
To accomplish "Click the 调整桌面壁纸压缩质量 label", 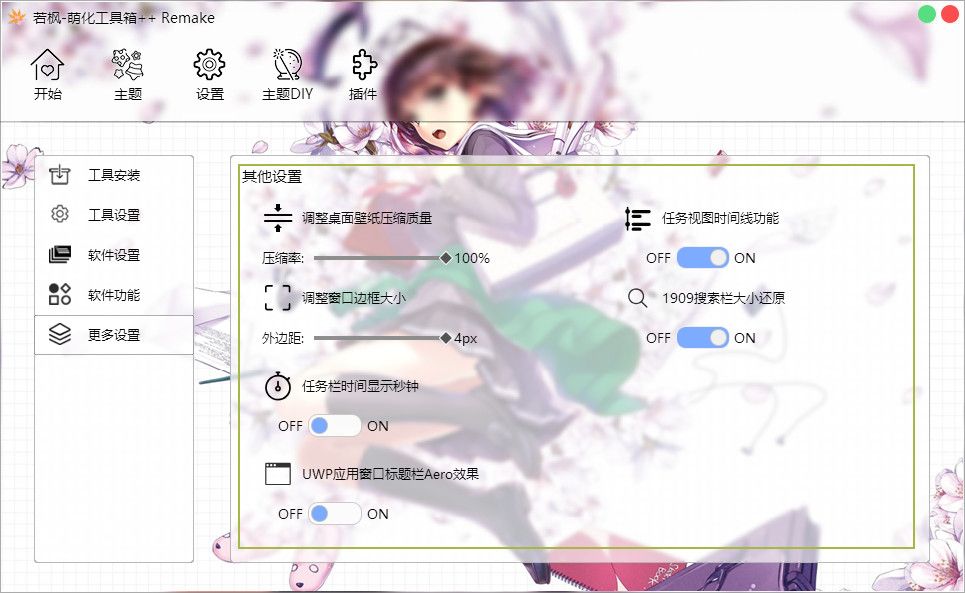I will pos(367,218).
